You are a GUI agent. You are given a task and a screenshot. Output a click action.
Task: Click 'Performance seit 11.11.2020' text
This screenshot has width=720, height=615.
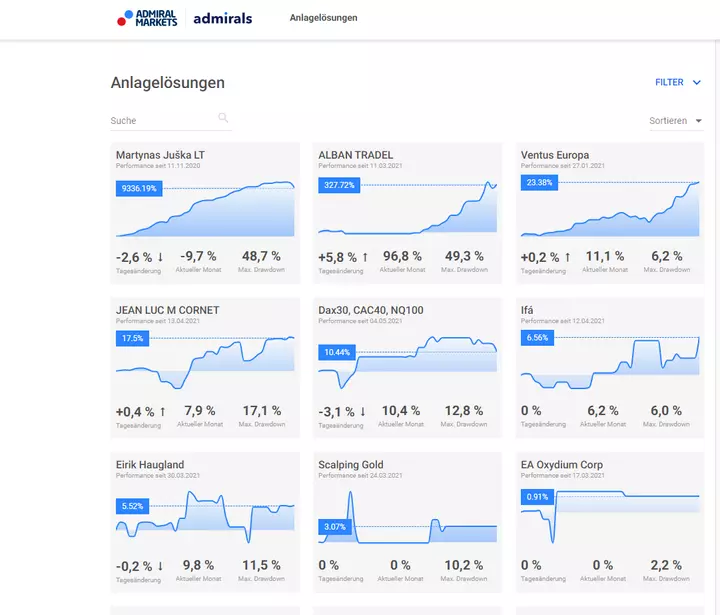coord(158,166)
